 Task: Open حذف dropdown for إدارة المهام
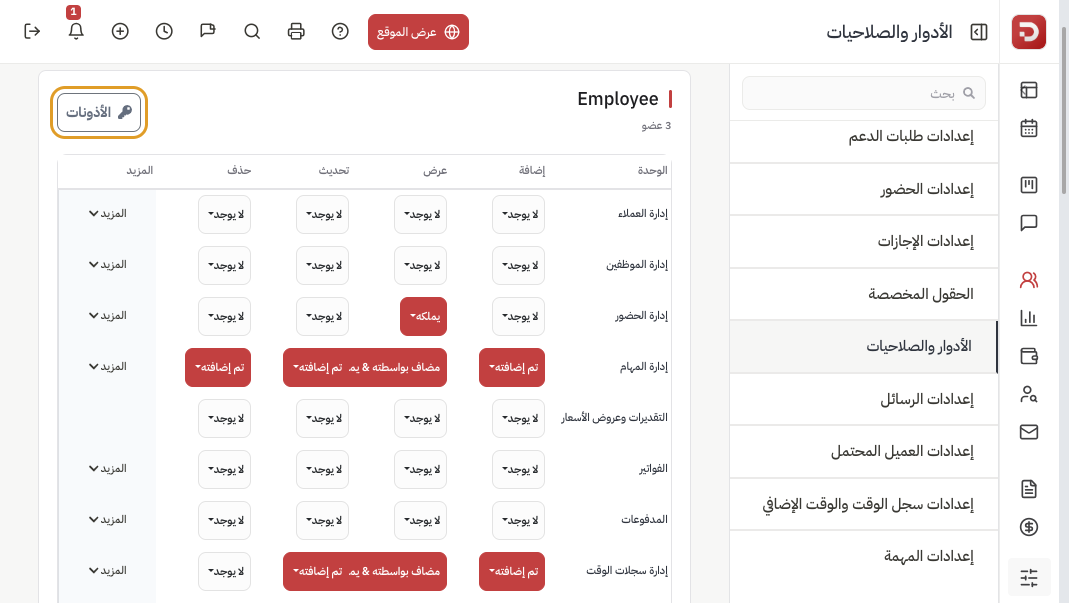(x=218, y=368)
